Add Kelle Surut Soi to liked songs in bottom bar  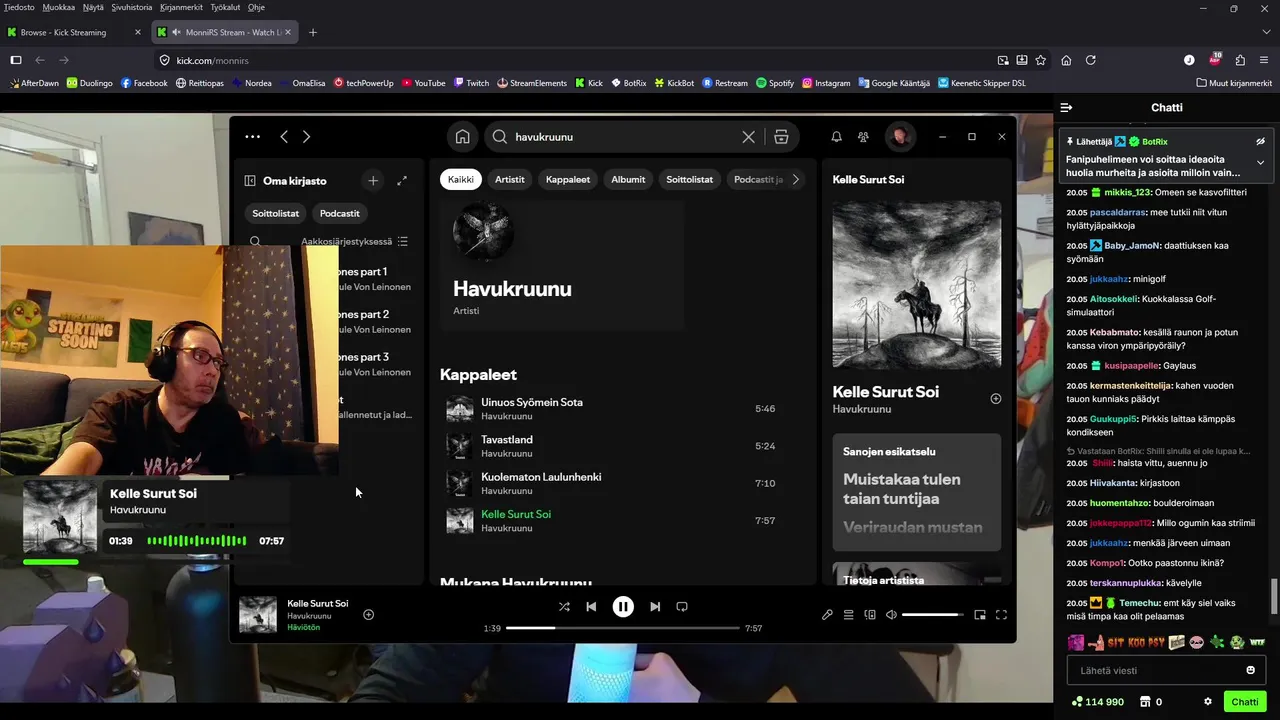pos(368,615)
